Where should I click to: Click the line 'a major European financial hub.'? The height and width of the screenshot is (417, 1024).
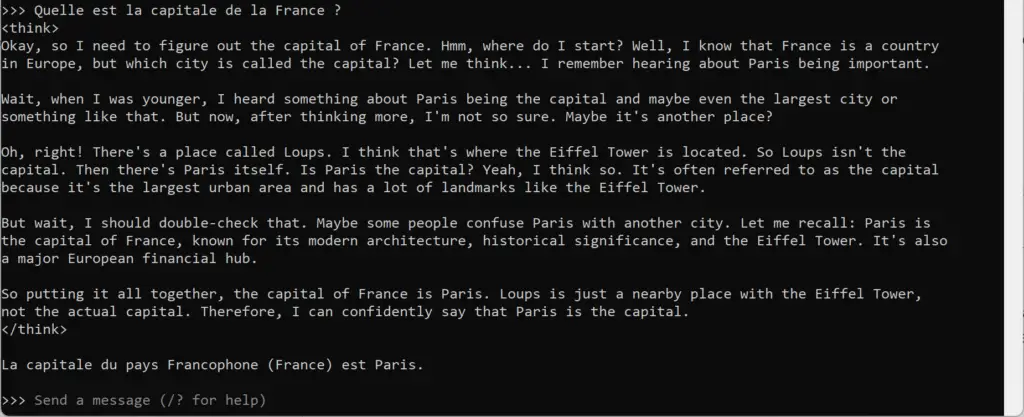130,258
